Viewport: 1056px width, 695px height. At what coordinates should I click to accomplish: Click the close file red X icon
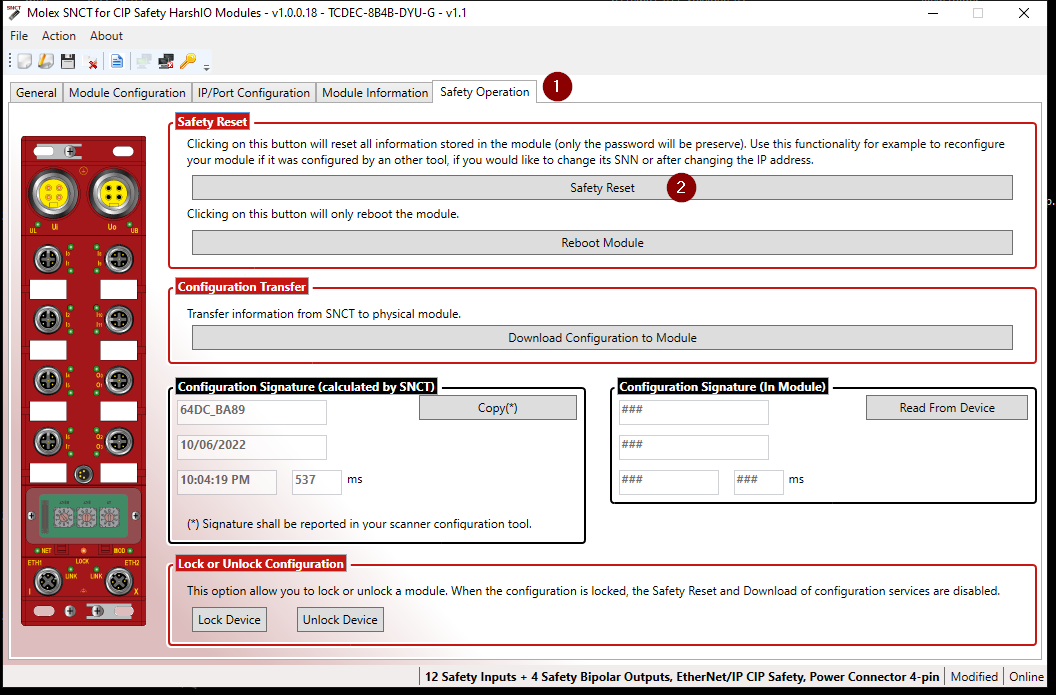coord(92,63)
